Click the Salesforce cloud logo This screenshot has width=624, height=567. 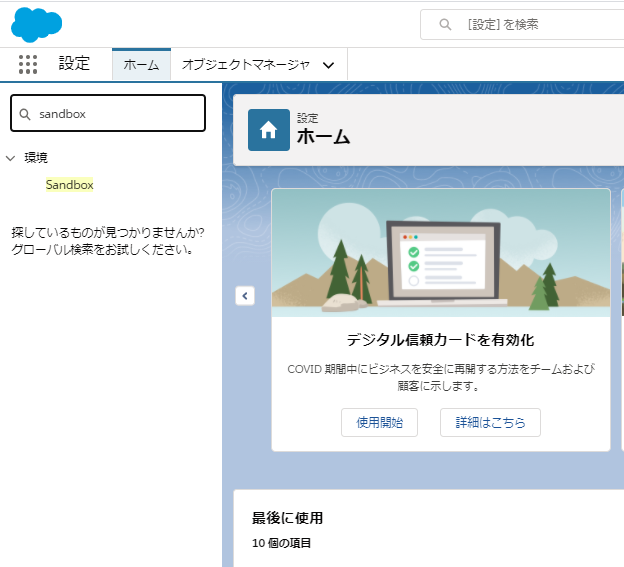(x=37, y=25)
